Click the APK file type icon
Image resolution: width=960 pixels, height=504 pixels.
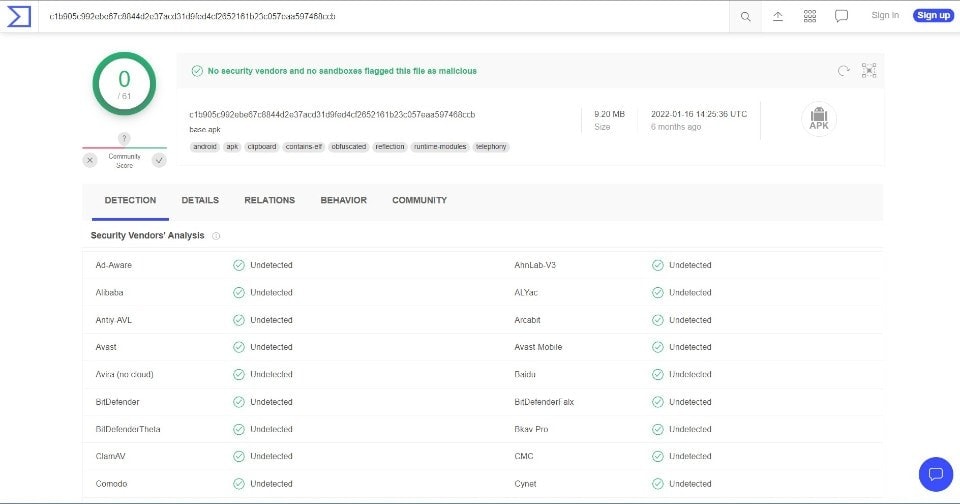[819, 119]
